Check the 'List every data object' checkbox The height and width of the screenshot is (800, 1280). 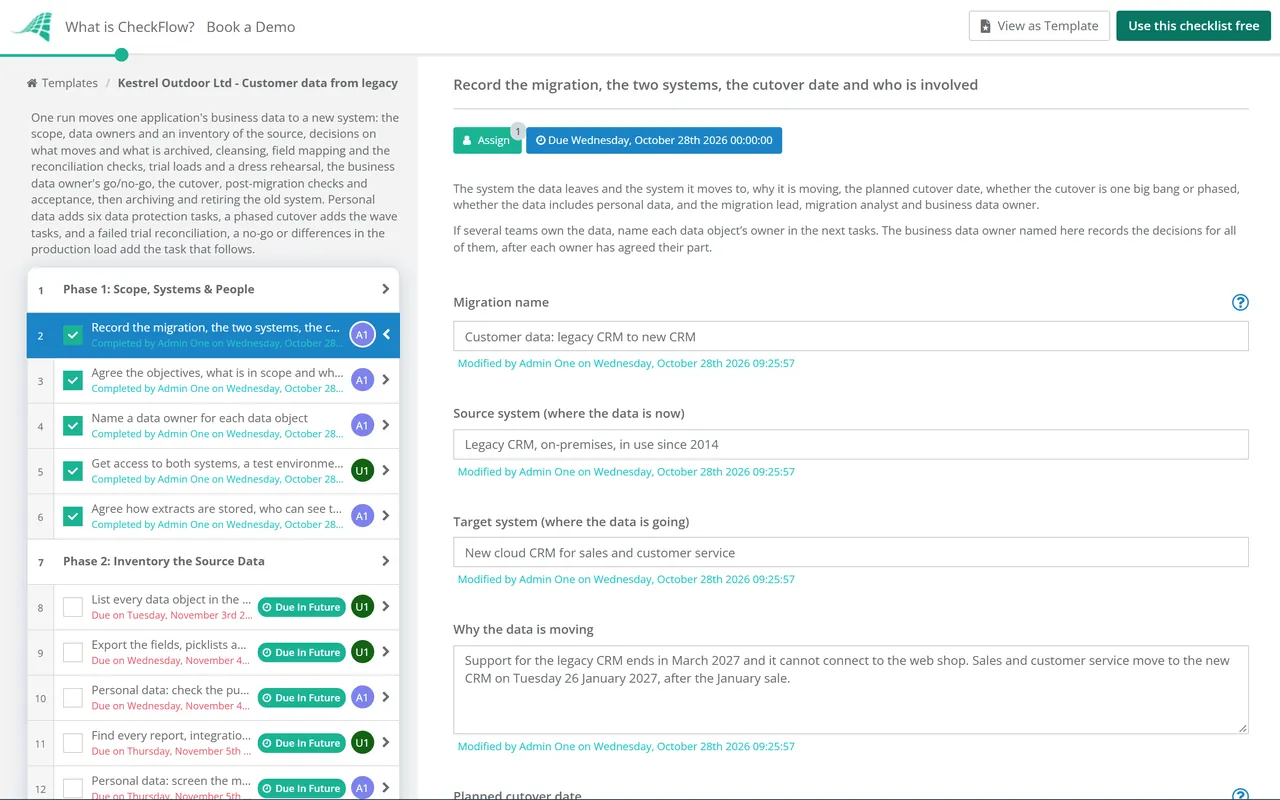pyautogui.click(x=73, y=606)
